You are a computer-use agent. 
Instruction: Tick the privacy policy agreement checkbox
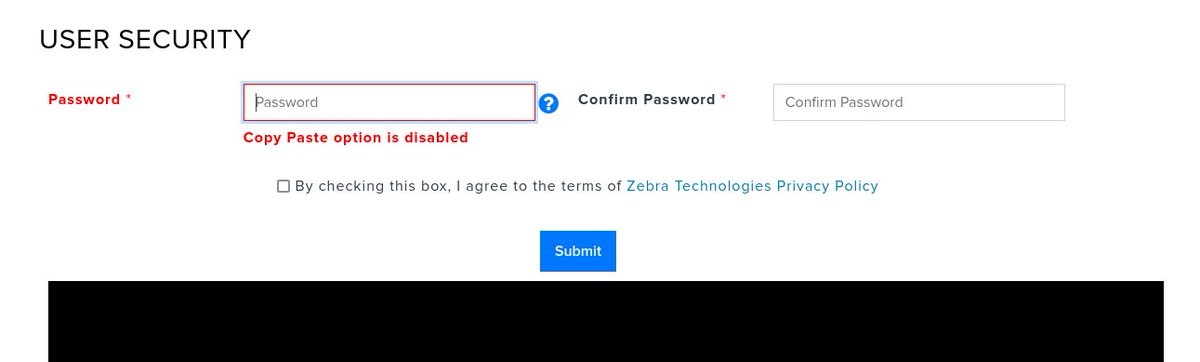point(284,186)
